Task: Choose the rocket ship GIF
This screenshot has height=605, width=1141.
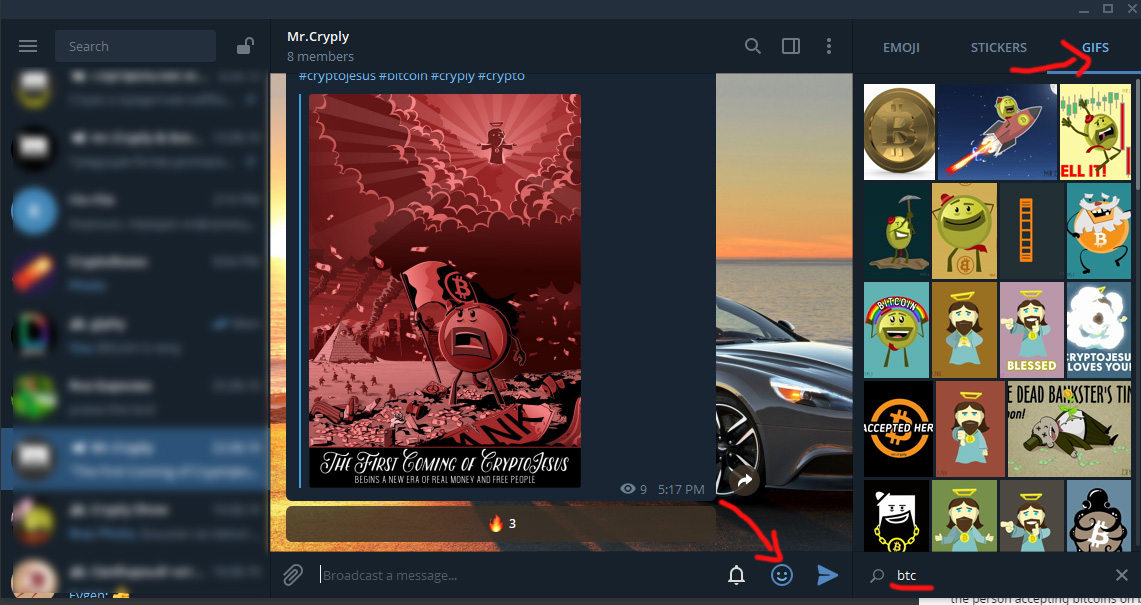Action: (x=997, y=132)
